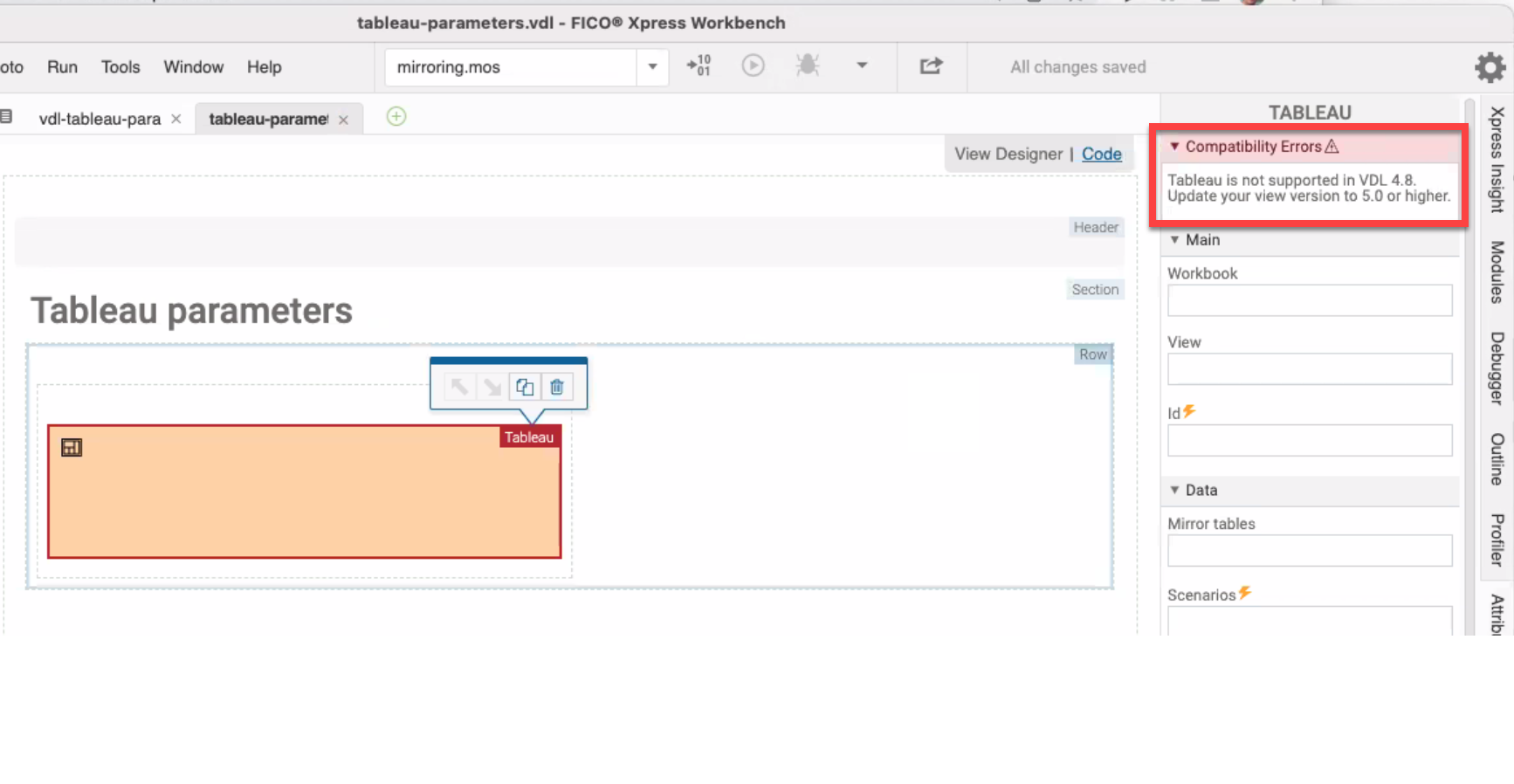Open the mirroring.mos file dropdown
The width and height of the screenshot is (1514, 784).
652,67
